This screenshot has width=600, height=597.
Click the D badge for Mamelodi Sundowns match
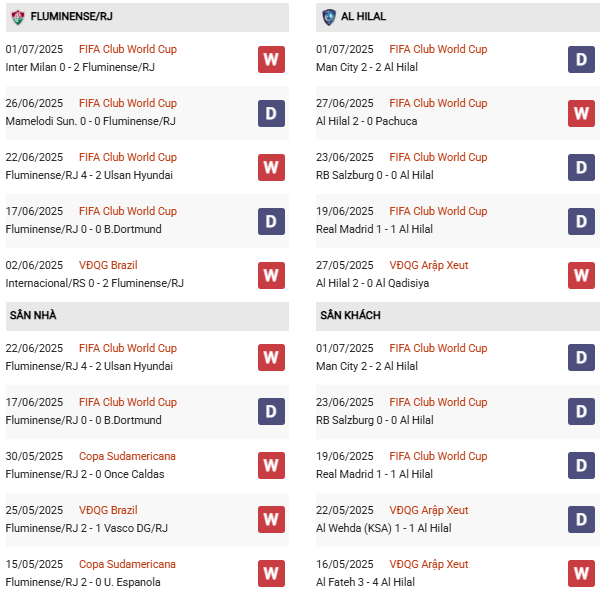point(271,113)
